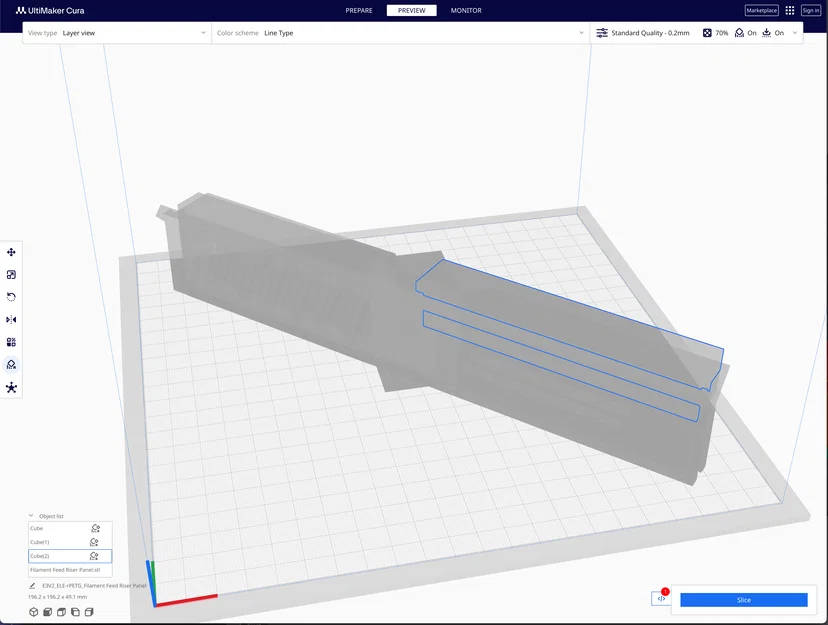The height and width of the screenshot is (625, 828).
Task: Select the Support Blocker tool
Action: click(11, 365)
